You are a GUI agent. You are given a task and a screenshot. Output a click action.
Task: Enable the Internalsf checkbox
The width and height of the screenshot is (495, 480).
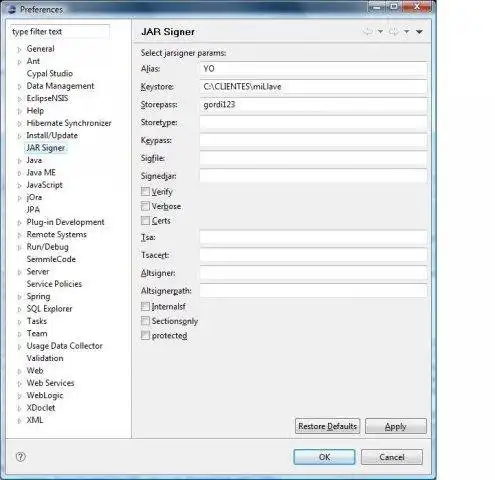[x=145, y=306]
